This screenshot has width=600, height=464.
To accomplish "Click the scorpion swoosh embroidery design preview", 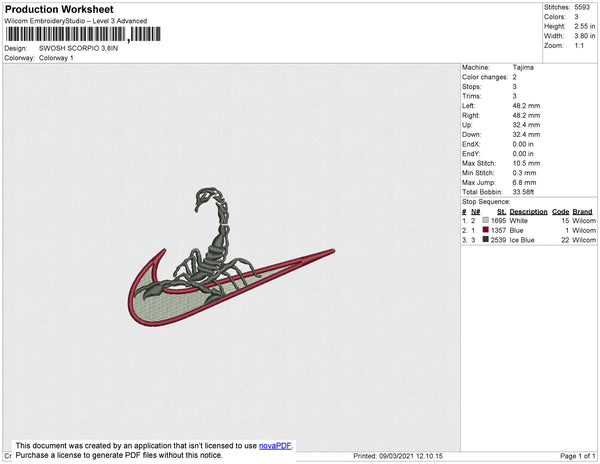I will (231, 257).
